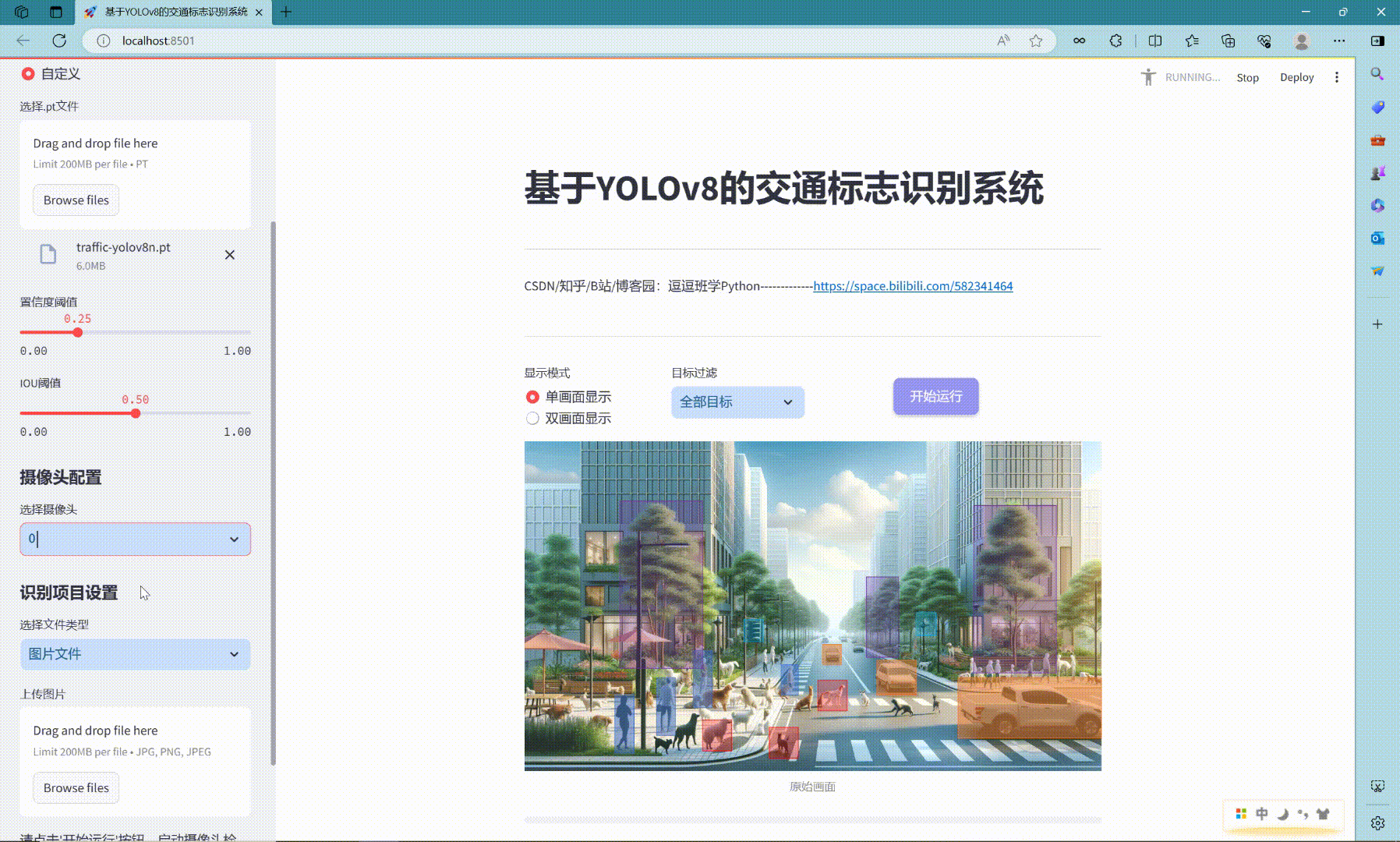Add a sidebar app with plus icon
The width and height of the screenshot is (1400, 842).
(1377, 324)
